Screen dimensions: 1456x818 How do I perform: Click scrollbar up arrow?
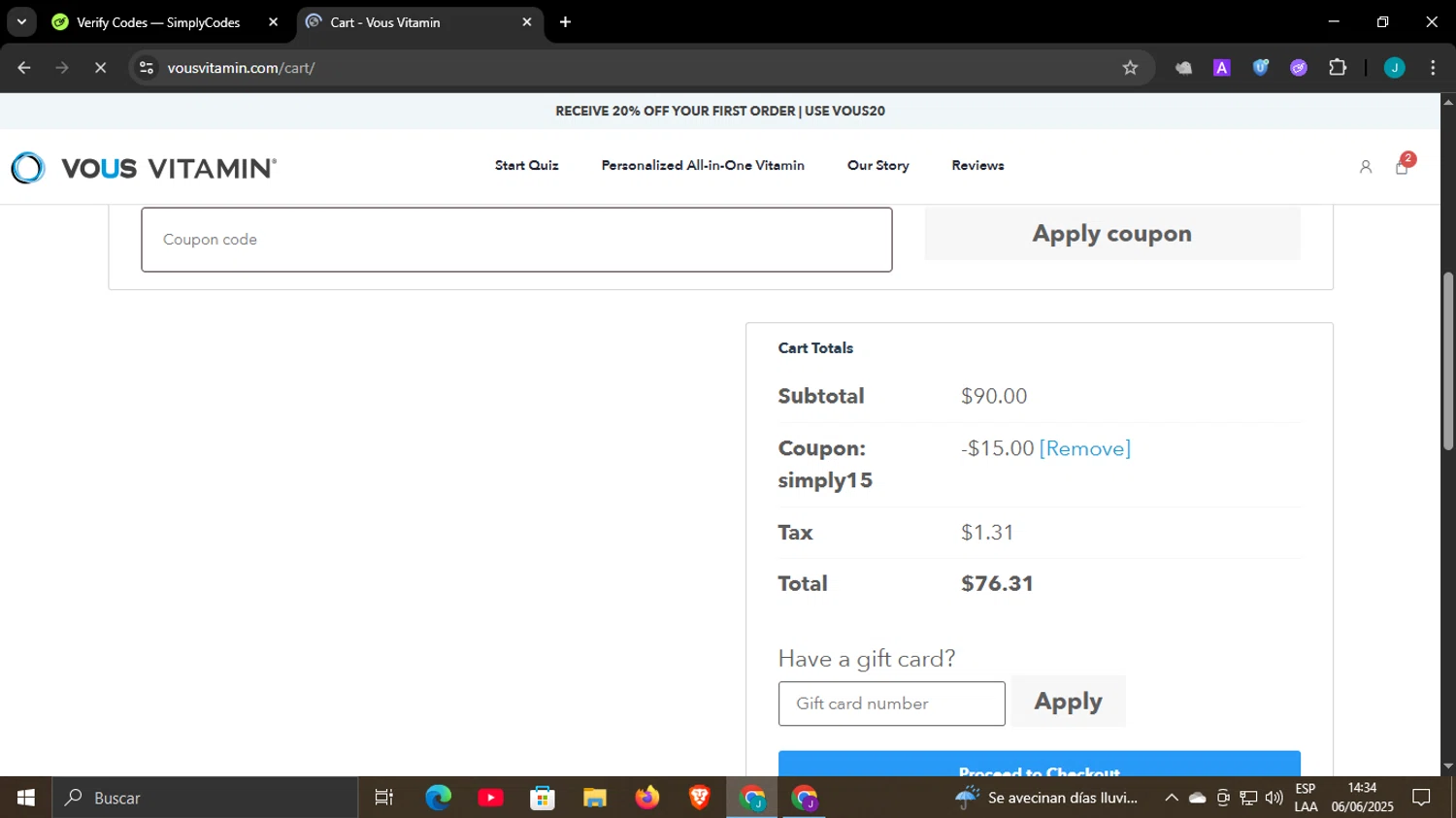[x=1448, y=101]
